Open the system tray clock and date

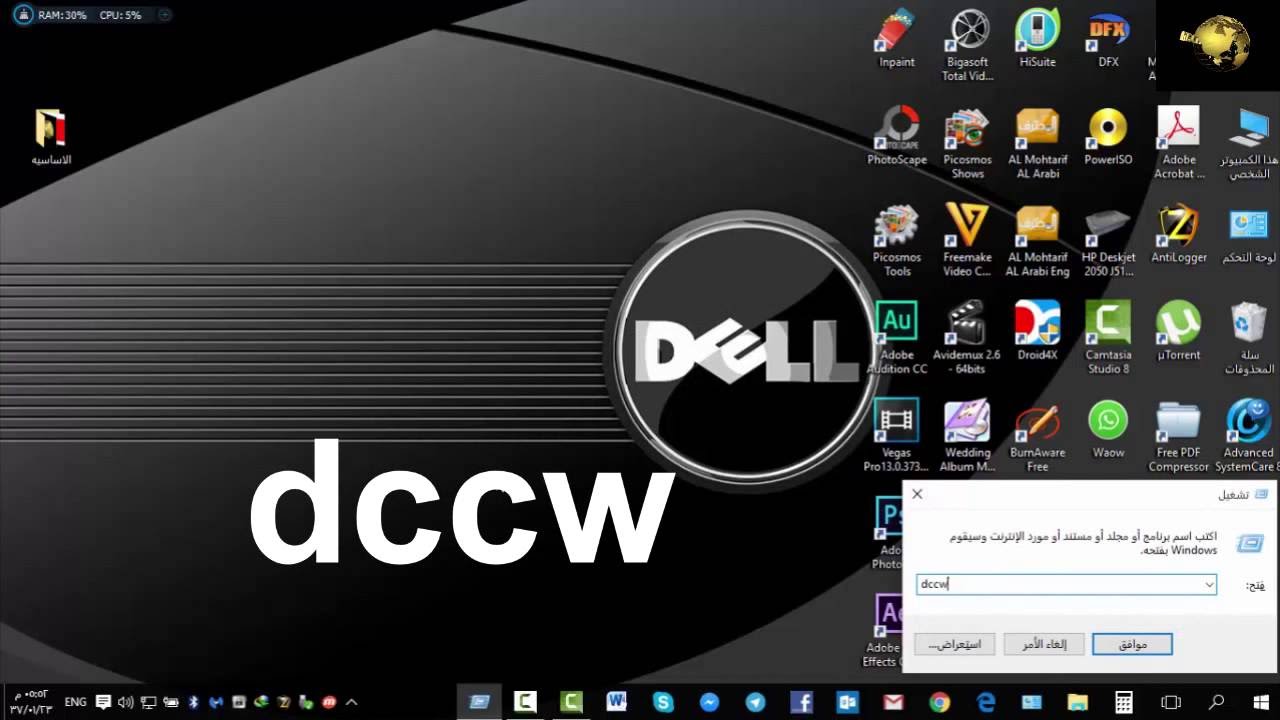coord(30,701)
